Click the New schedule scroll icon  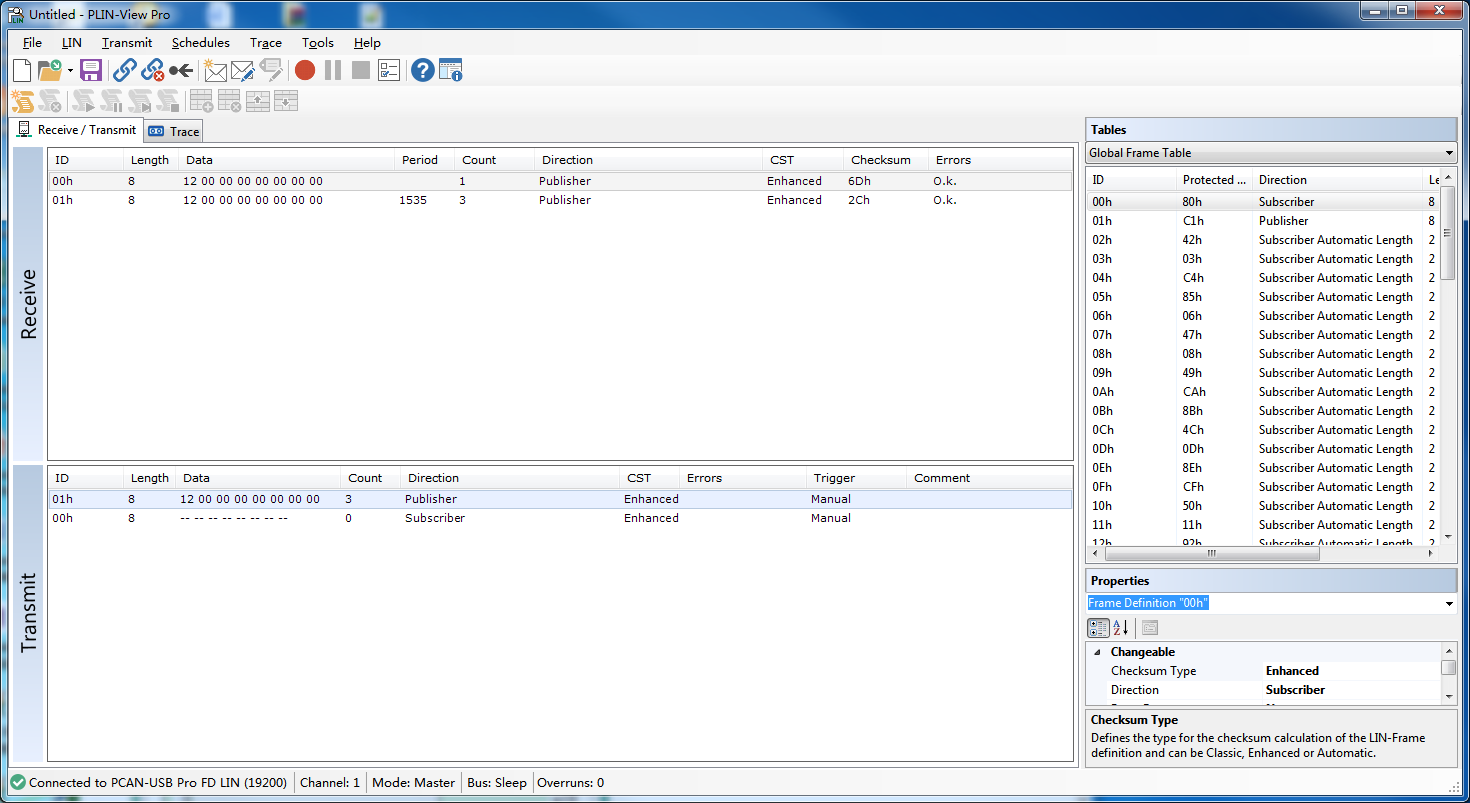coord(22,101)
